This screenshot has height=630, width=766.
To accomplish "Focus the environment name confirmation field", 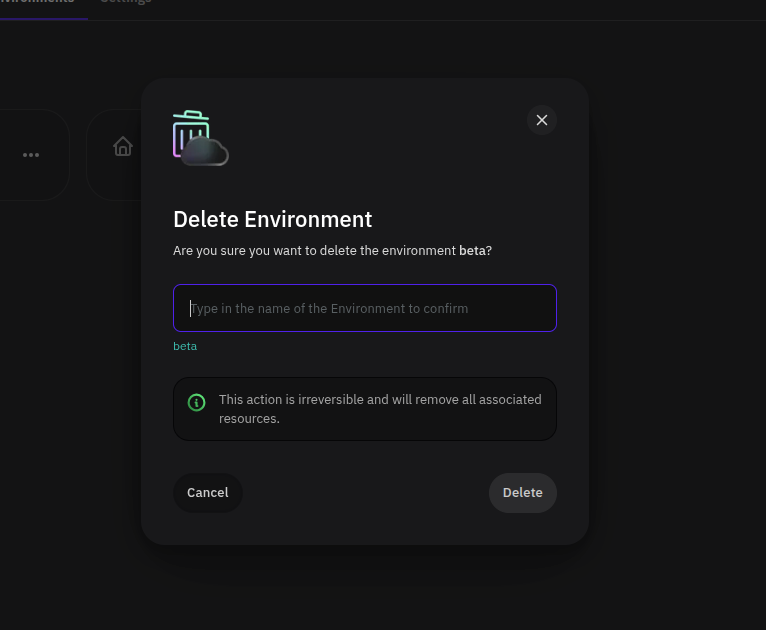I will click(365, 308).
